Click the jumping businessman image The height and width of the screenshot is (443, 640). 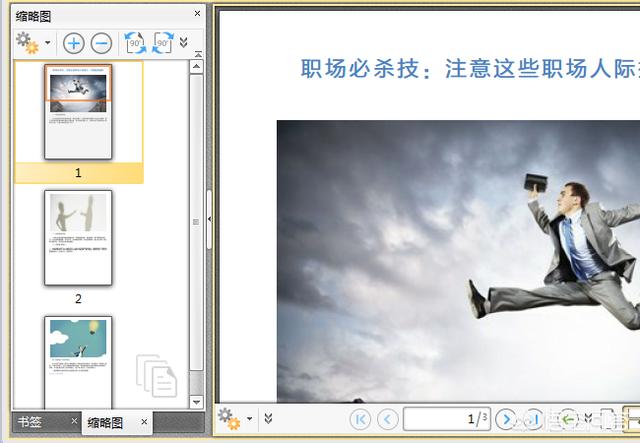click(458, 261)
